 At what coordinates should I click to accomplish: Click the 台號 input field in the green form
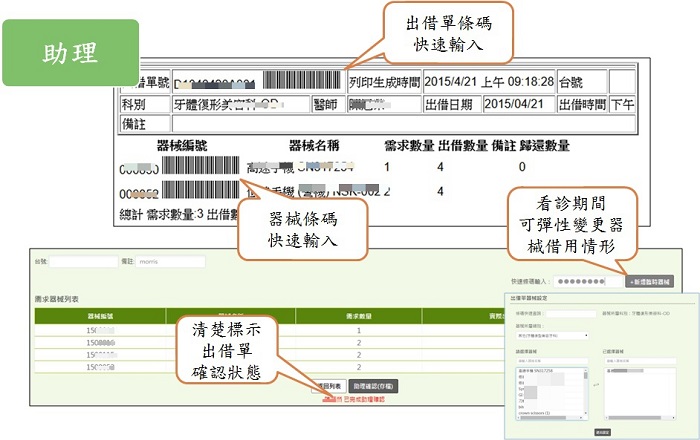(83, 262)
